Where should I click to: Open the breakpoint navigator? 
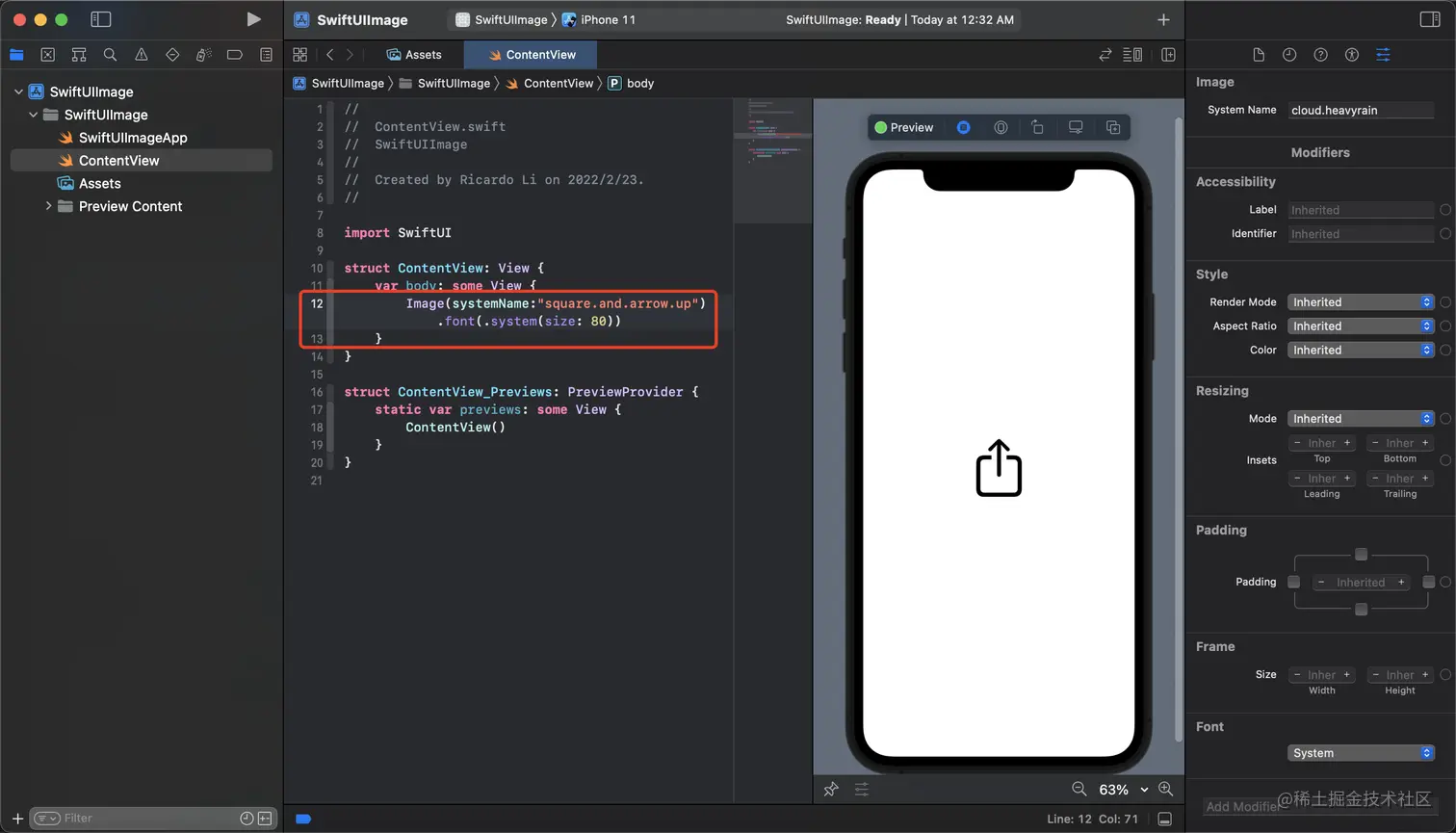click(x=235, y=55)
